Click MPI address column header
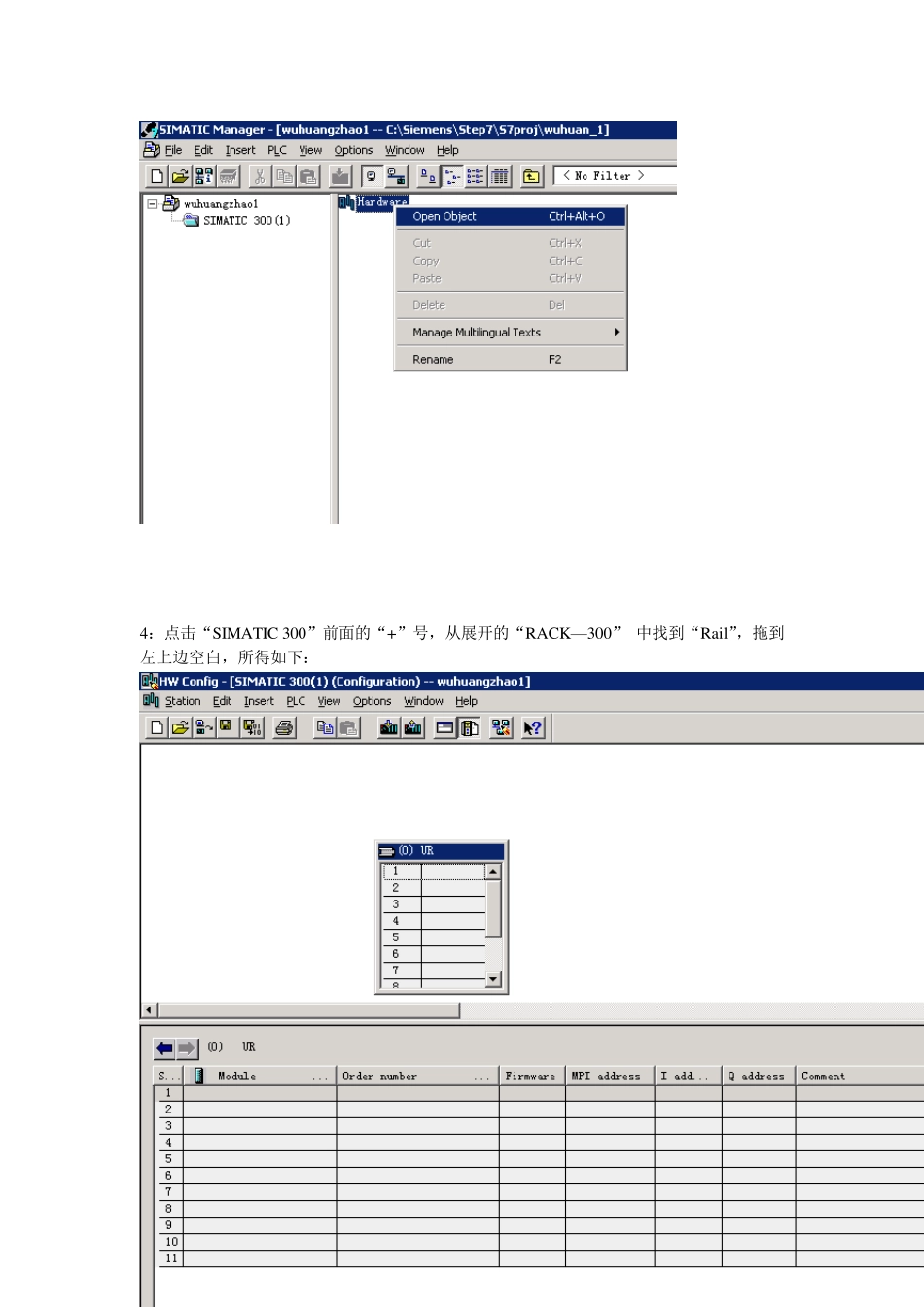Viewport: 924px width, 1307px height. [x=610, y=1077]
